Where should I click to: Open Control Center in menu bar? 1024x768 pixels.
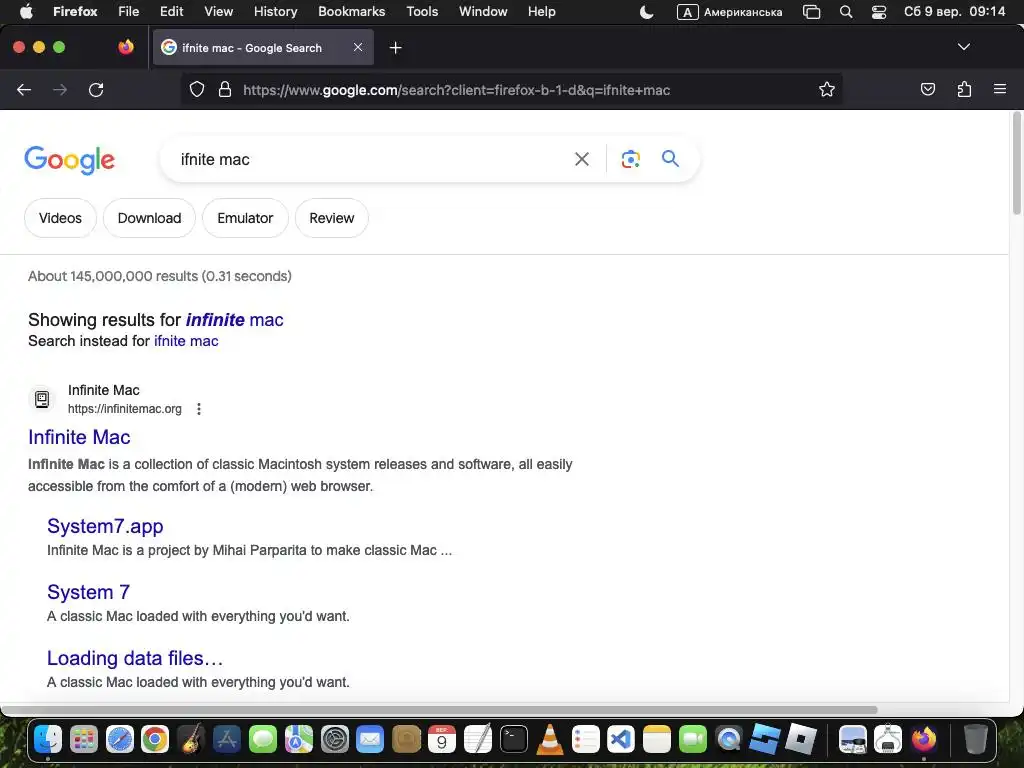coord(879,12)
